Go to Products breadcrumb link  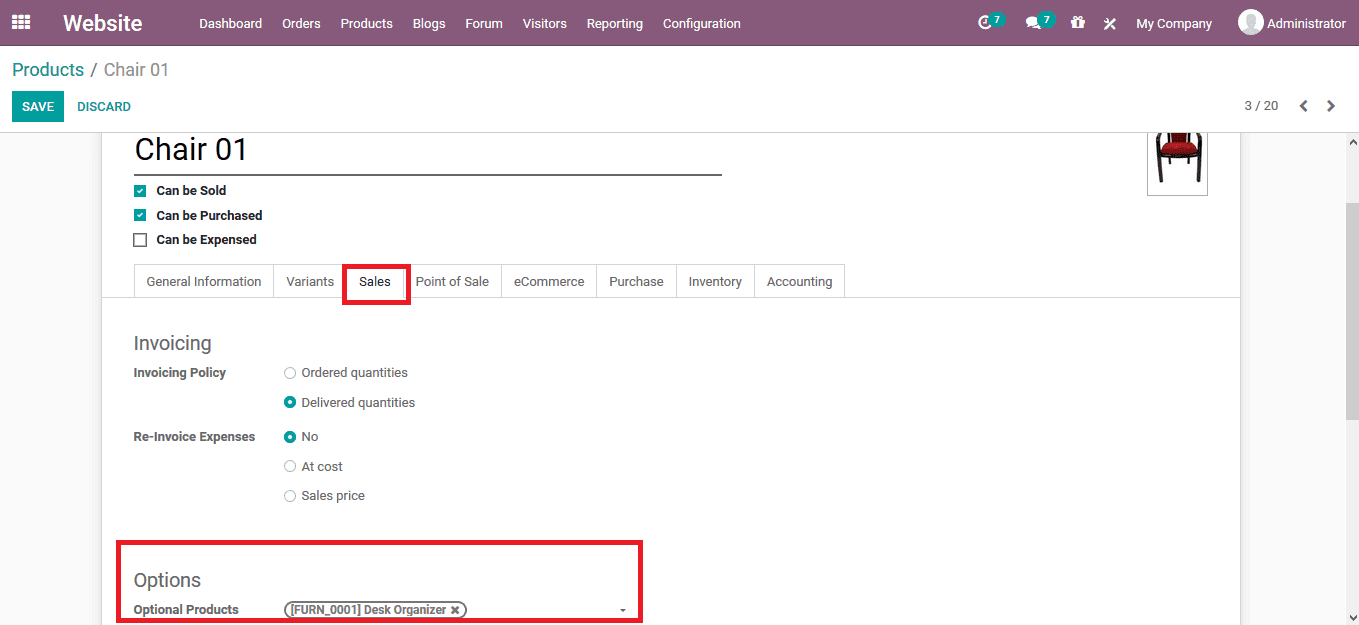coord(48,70)
